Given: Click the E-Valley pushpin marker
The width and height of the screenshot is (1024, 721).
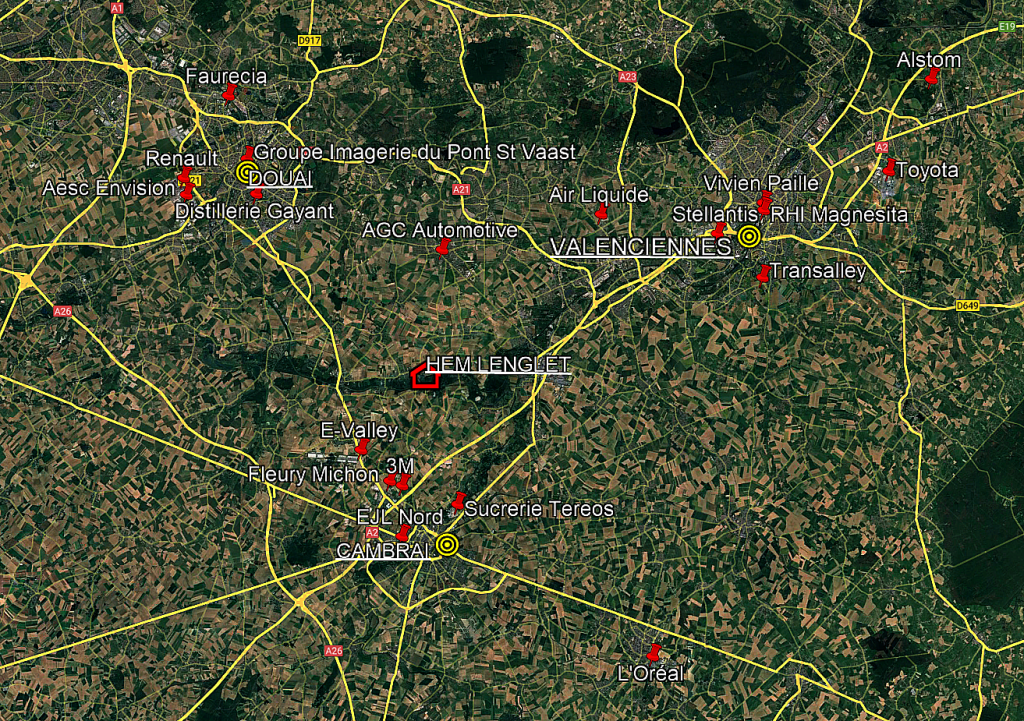Looking at the screenshot, I should [361, 447].
